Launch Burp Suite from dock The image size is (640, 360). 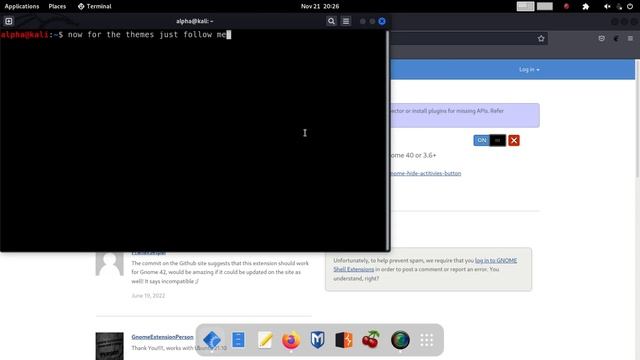click(344, 340)
